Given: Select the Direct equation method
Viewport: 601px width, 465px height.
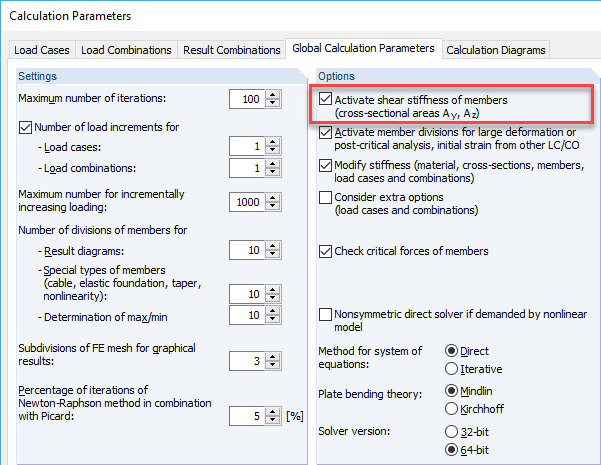Looking at the screenshot, I should pyautogui.click(x=449, y=351).
